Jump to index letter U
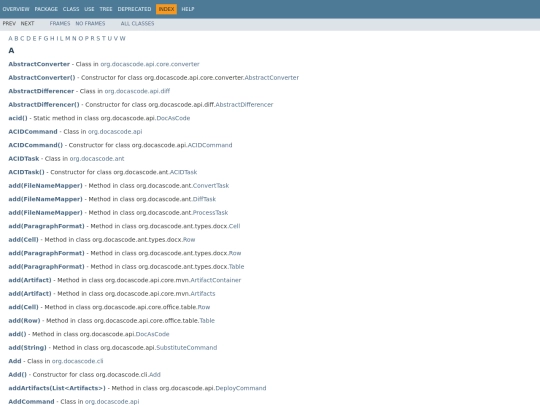The height and width of the screenshot is (405, 540). 110,38
